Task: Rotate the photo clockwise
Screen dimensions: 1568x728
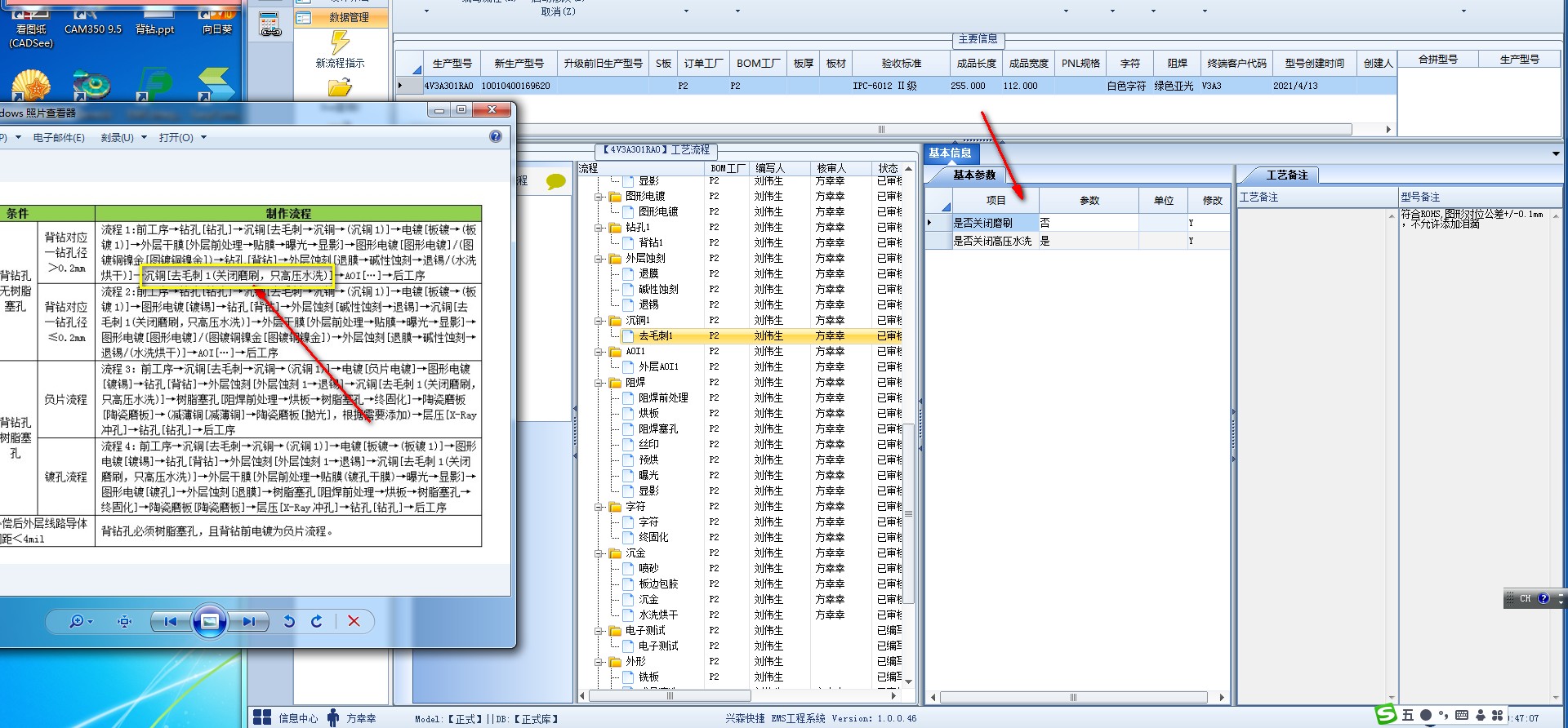Action: 317,622
